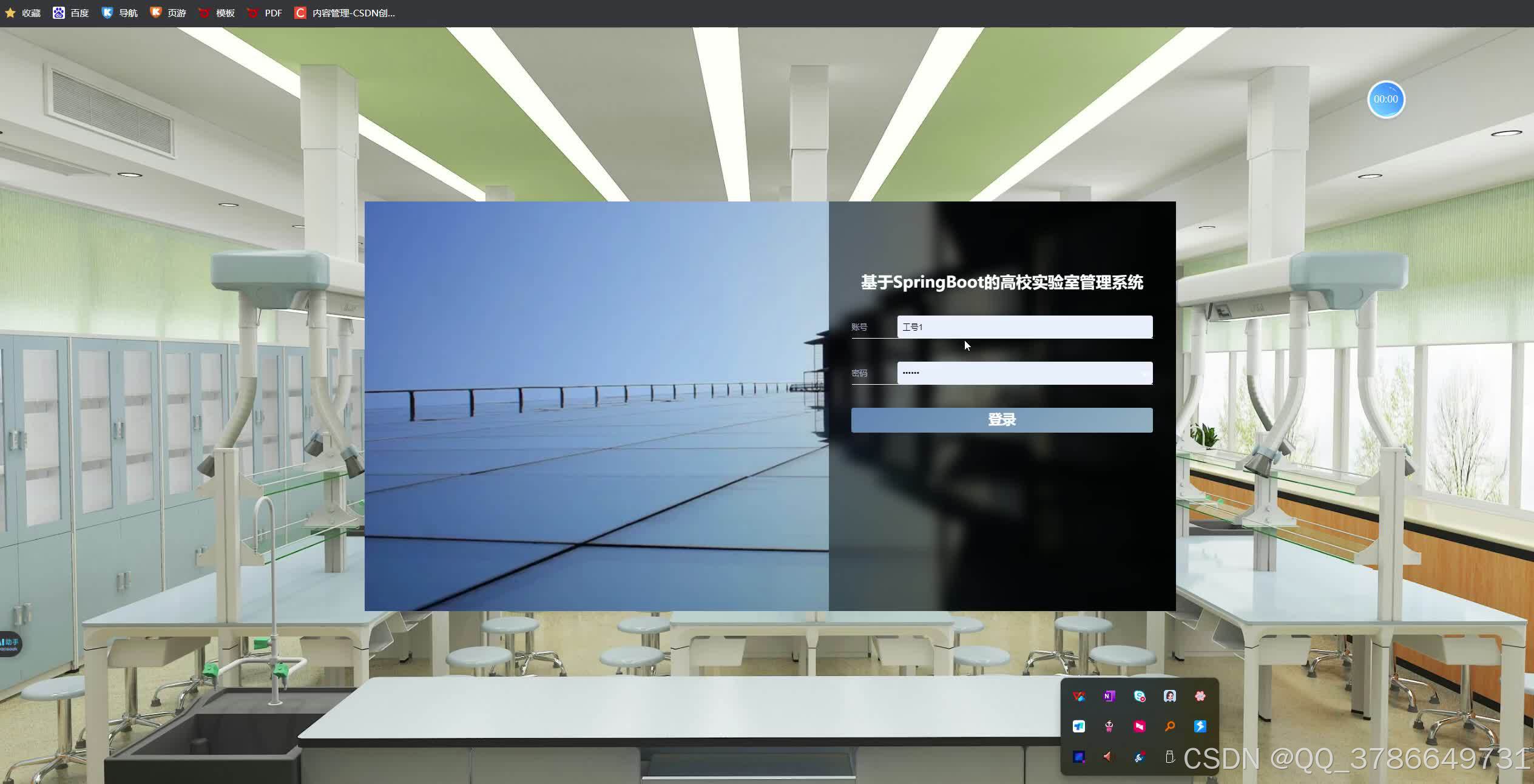This screenshot has width=1534, height=784.
Task: Open the pink flower tray icon
Action: [x=1200, y=696]
